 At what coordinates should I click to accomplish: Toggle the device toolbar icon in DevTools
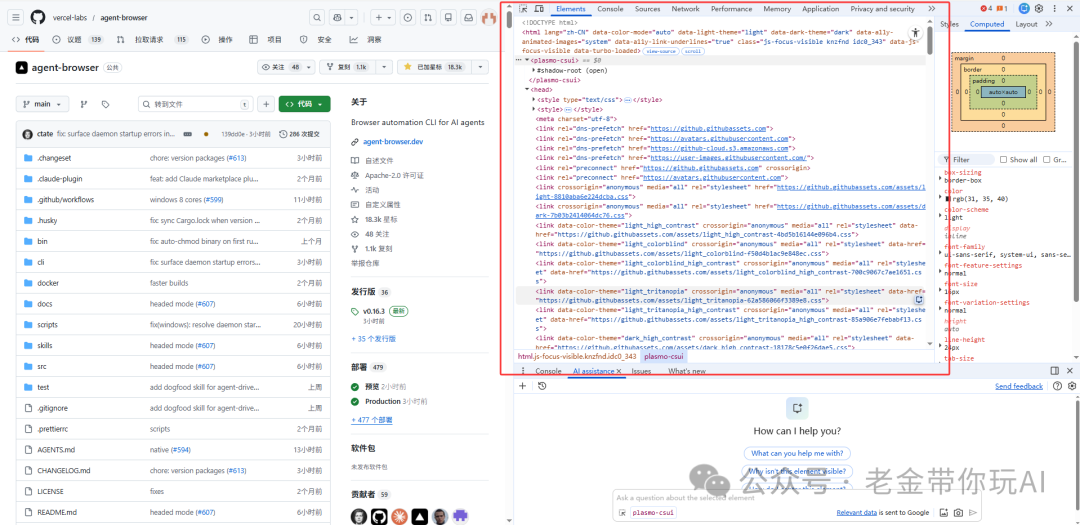[x=540, y=9]
